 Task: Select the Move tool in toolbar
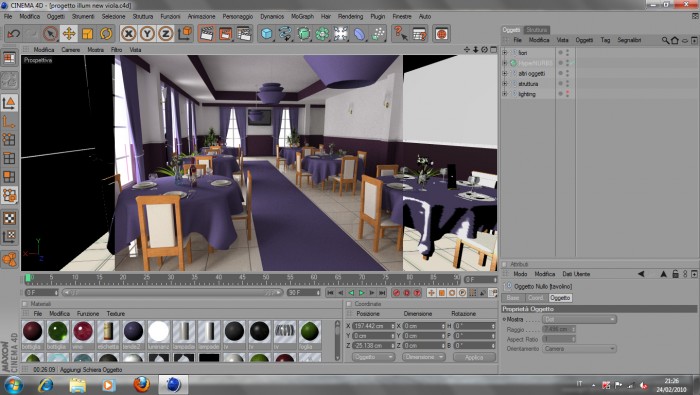(69, 33)
